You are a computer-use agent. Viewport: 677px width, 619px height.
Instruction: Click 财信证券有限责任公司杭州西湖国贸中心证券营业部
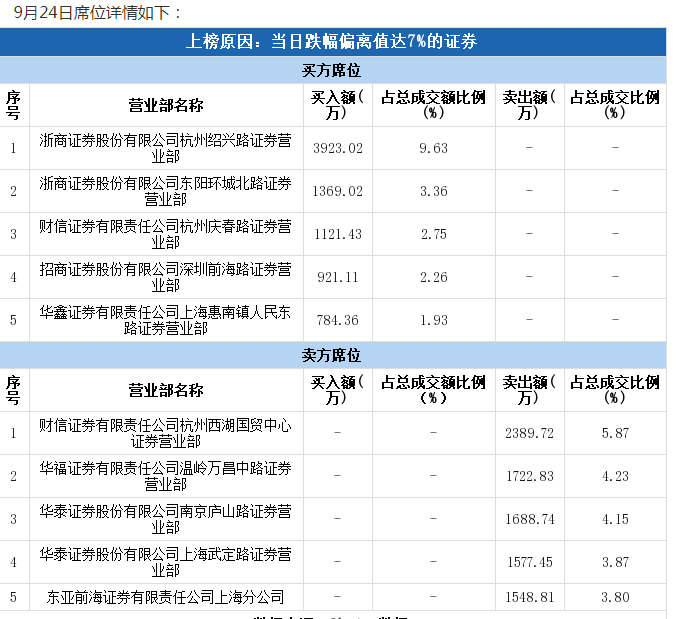(x=166, y=433)
